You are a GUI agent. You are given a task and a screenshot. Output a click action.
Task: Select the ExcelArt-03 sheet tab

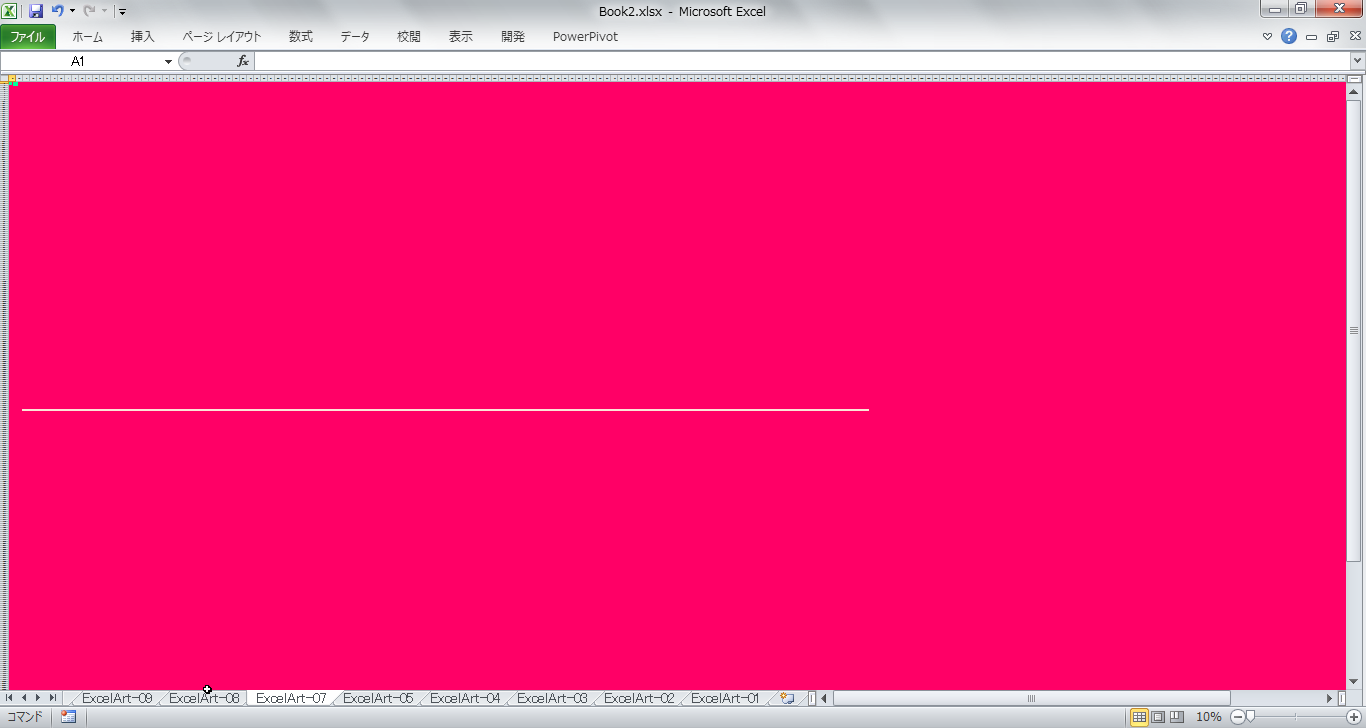click(552, 698)
